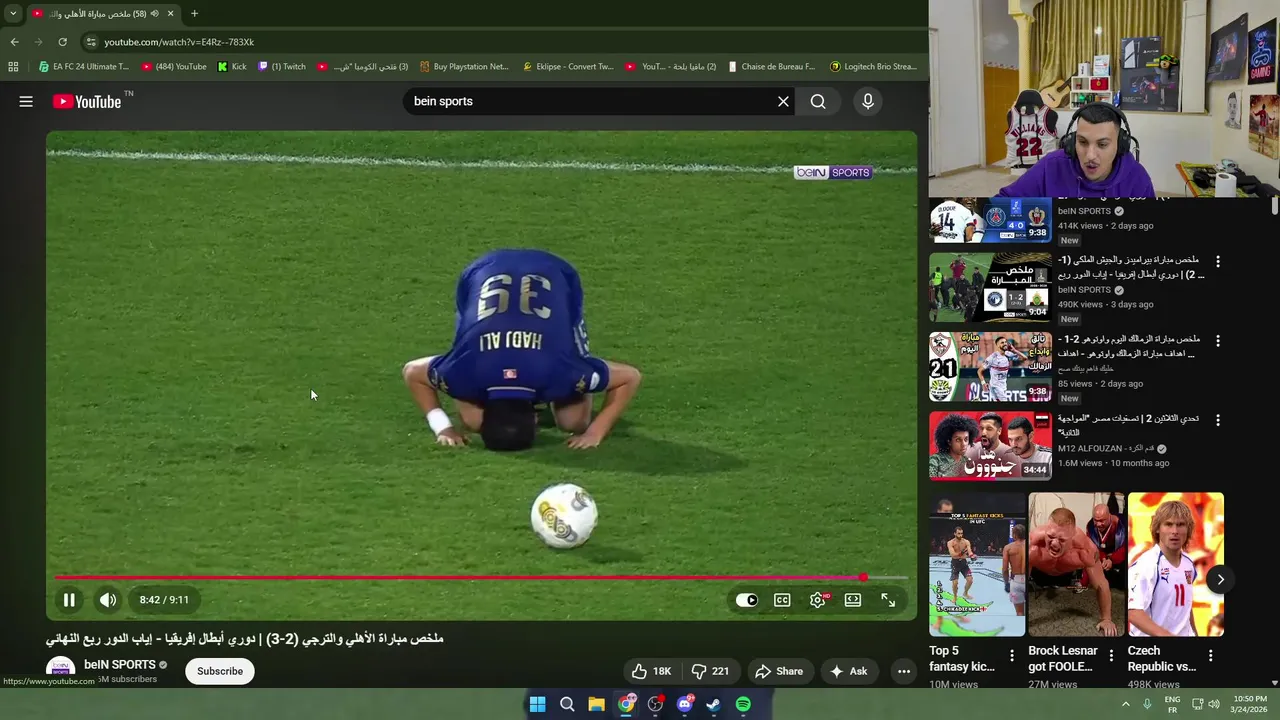Open the 9:04 beIN SPORTS recommended video thumbnail

(990, 287)
